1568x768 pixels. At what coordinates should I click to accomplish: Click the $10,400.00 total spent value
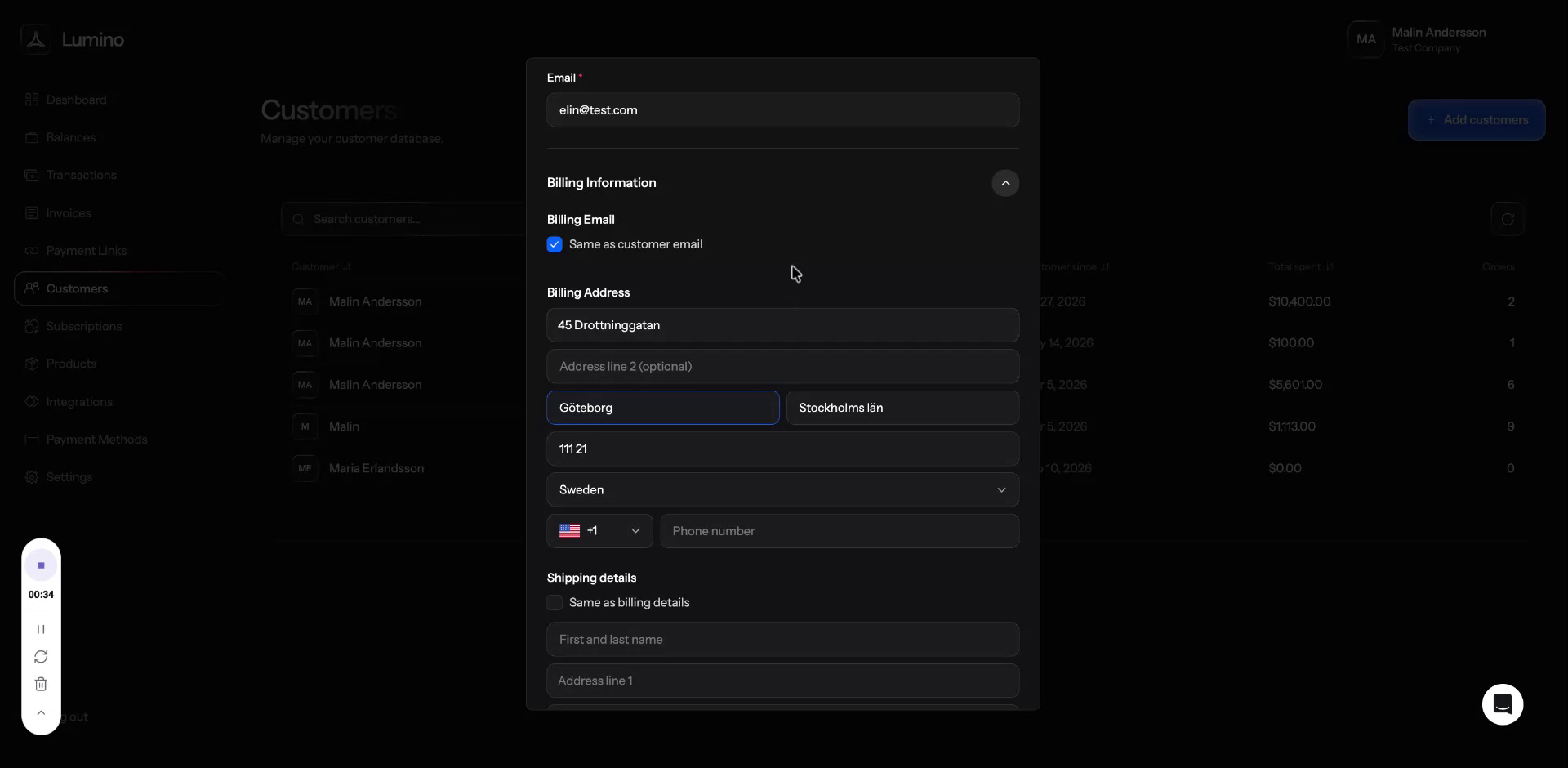click(1299, 301)
